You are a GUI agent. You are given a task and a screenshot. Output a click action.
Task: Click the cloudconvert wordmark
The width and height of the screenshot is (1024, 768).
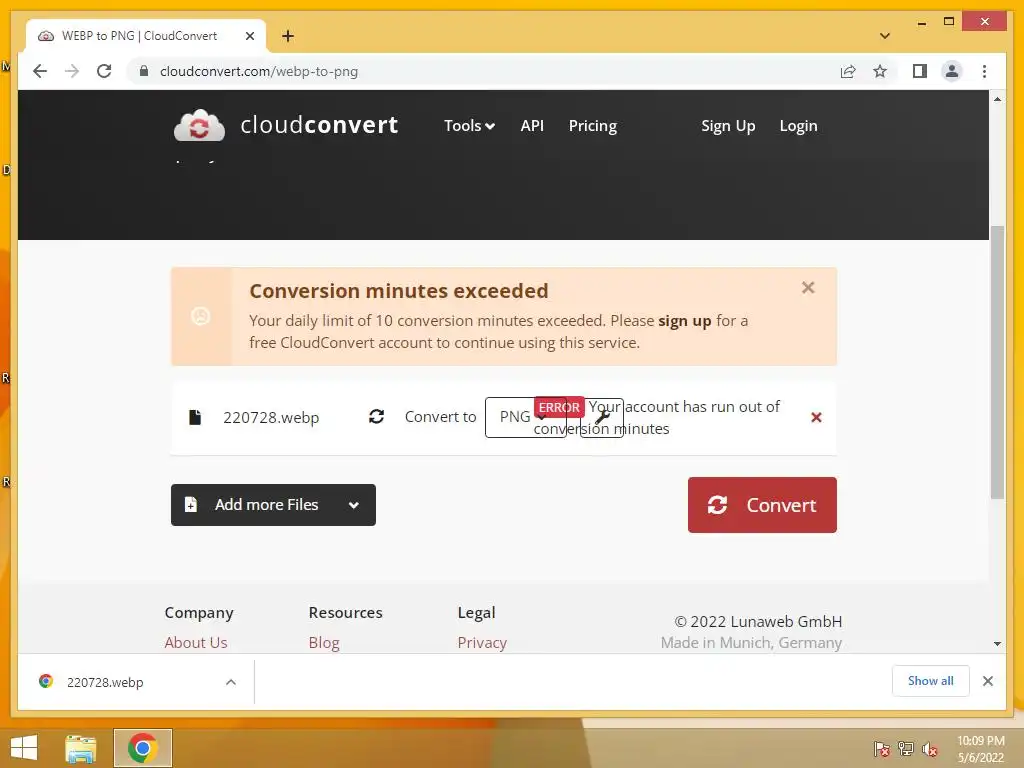coord(319,125)
